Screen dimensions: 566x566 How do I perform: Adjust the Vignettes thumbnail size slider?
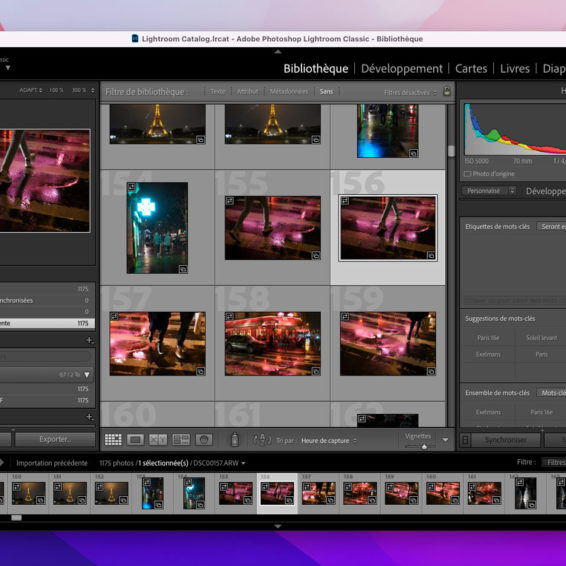pos(424,447)
